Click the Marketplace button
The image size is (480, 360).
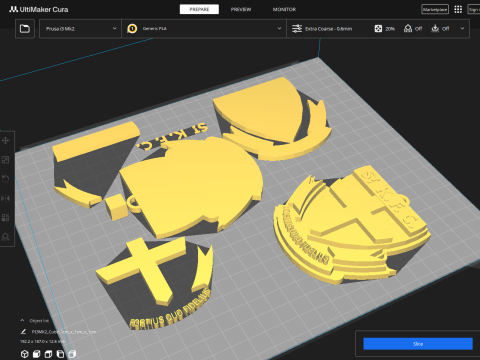[435, 9]
